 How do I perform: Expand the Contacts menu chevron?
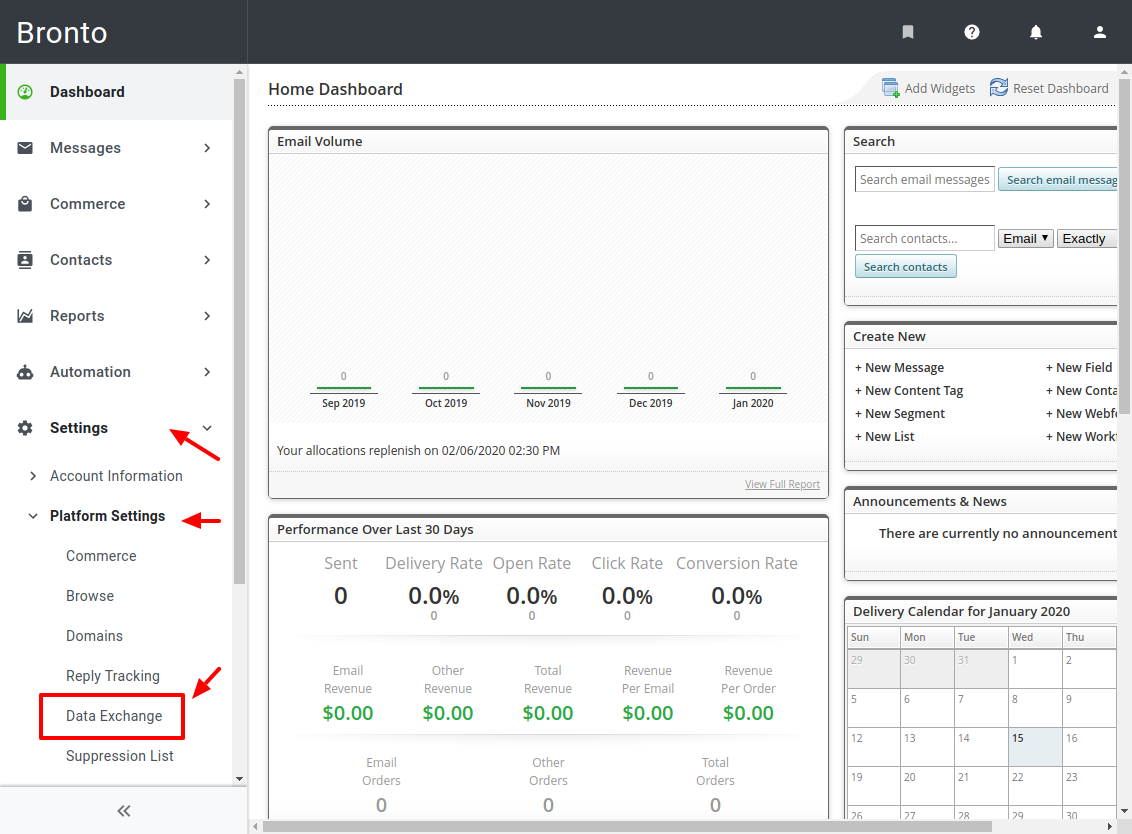point(207,260)
